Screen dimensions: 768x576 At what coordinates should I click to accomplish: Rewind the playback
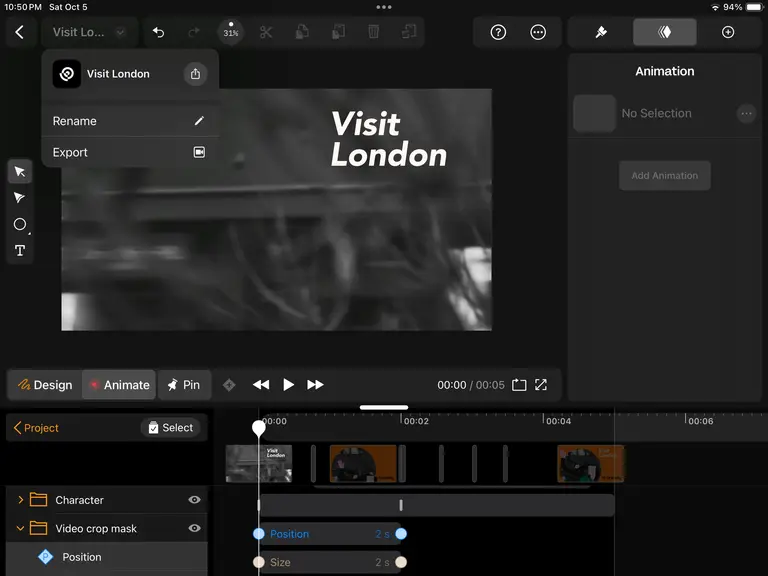pyautogui.click(x=261, y=385)
